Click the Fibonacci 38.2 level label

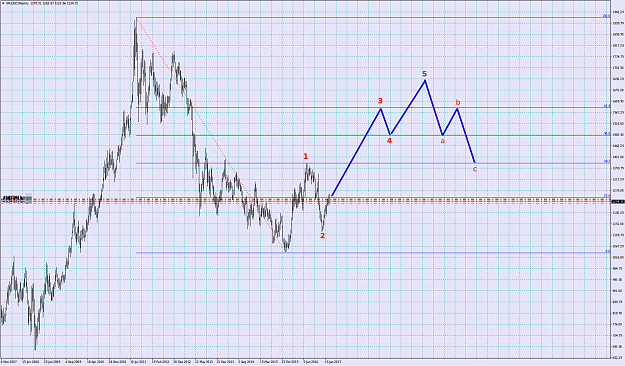(x=607, y=161)
